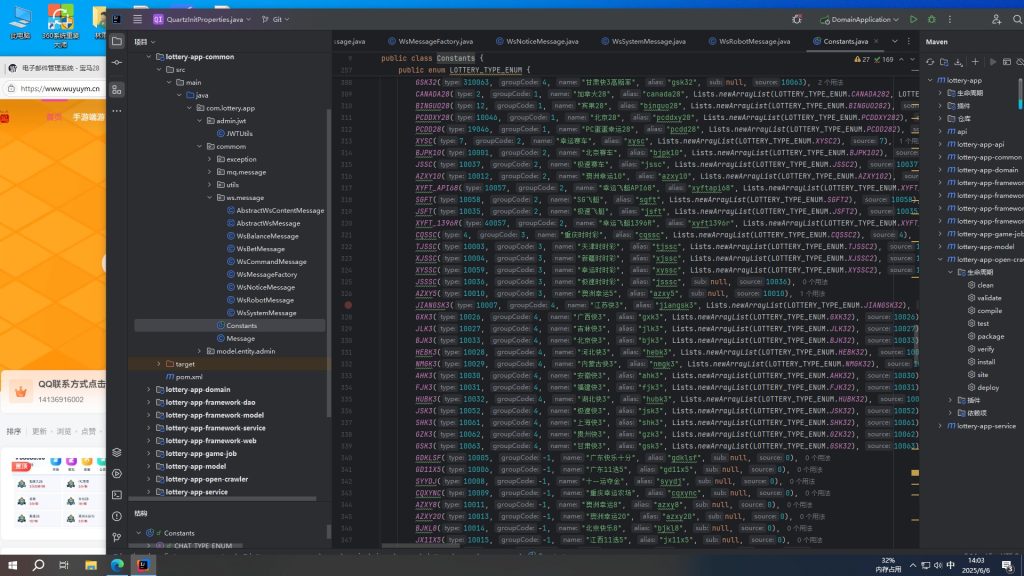Open the Problems tool window icon
The image size is (1024, 576).
pyautogui.click(x=117, y=515)
